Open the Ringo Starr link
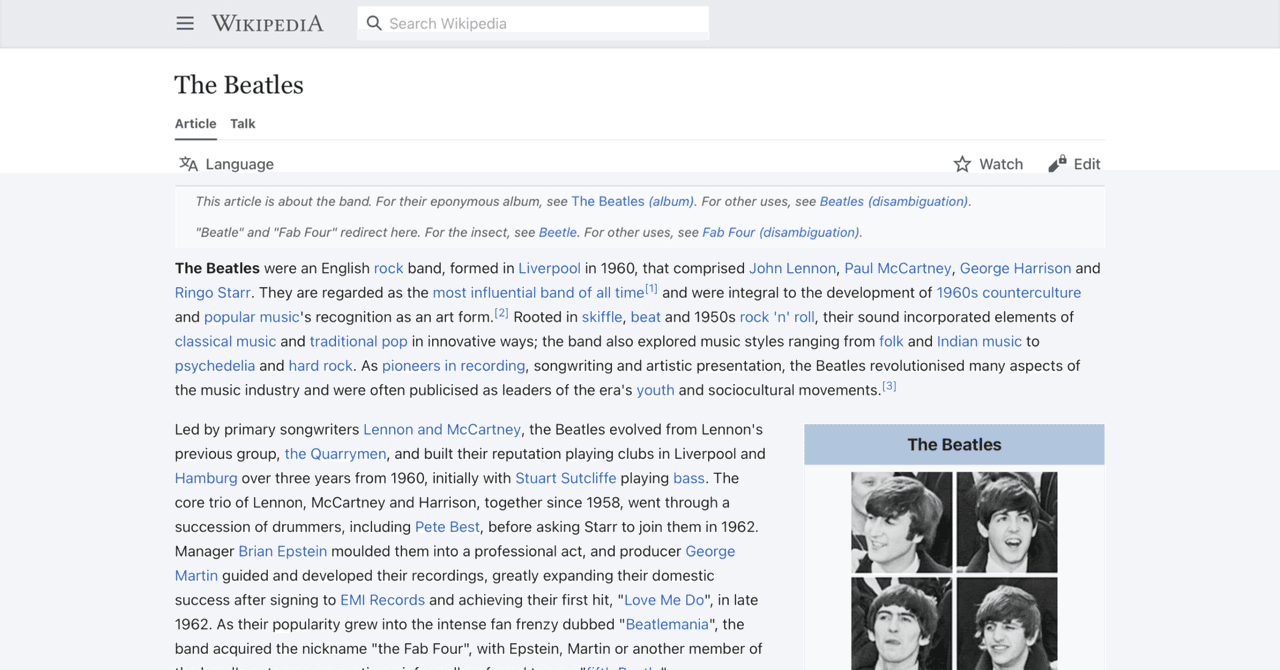The image size is (1280, 670). coord(213,293)
